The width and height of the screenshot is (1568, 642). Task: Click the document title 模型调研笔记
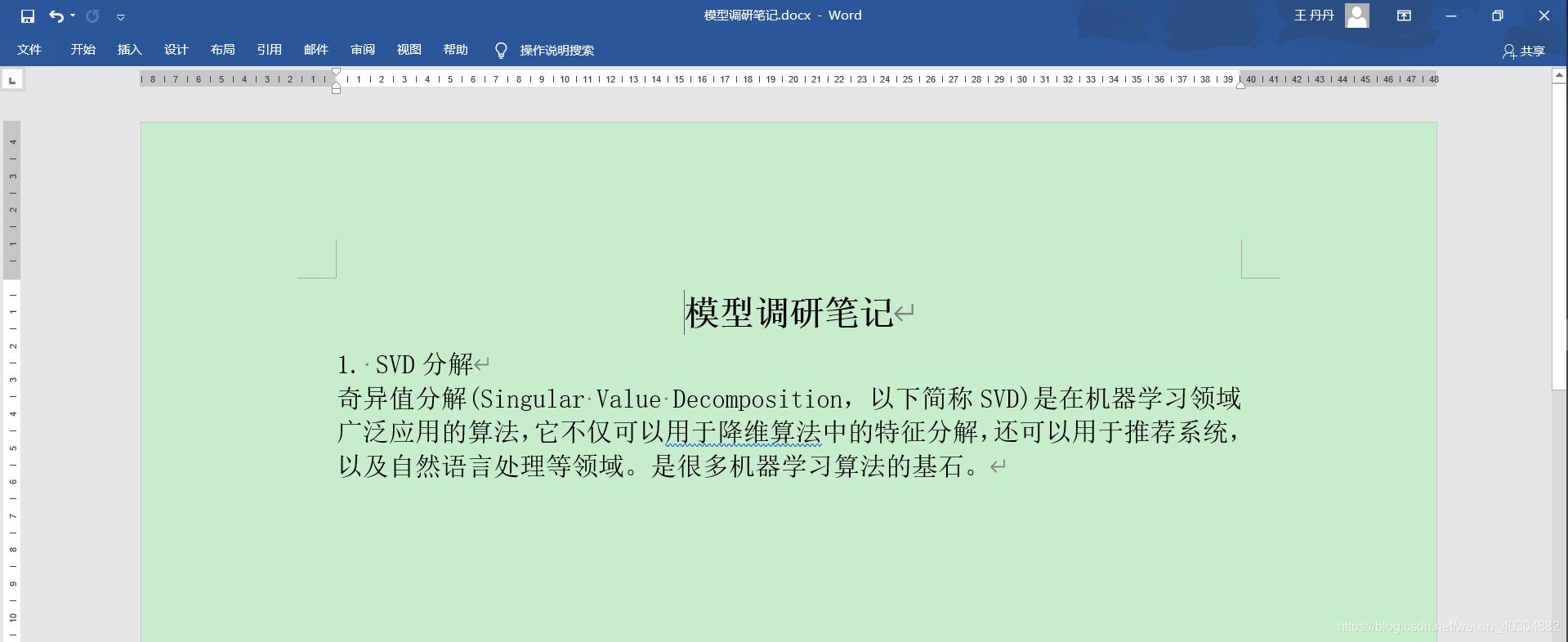click(789, 313)
